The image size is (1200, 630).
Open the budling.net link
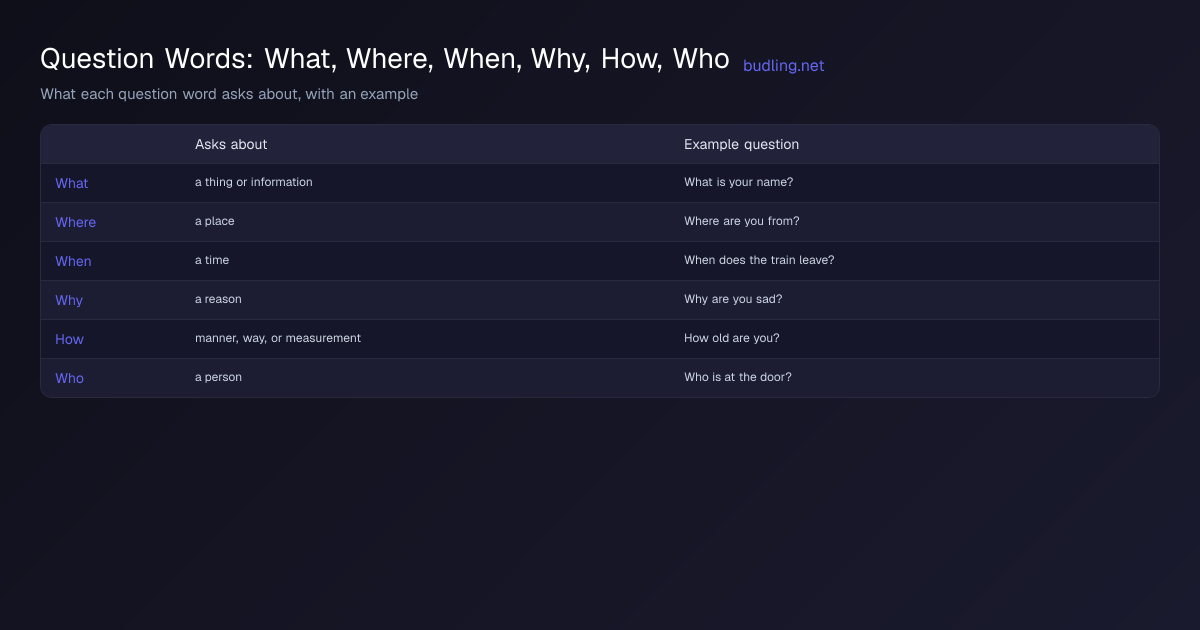point(783,66)
